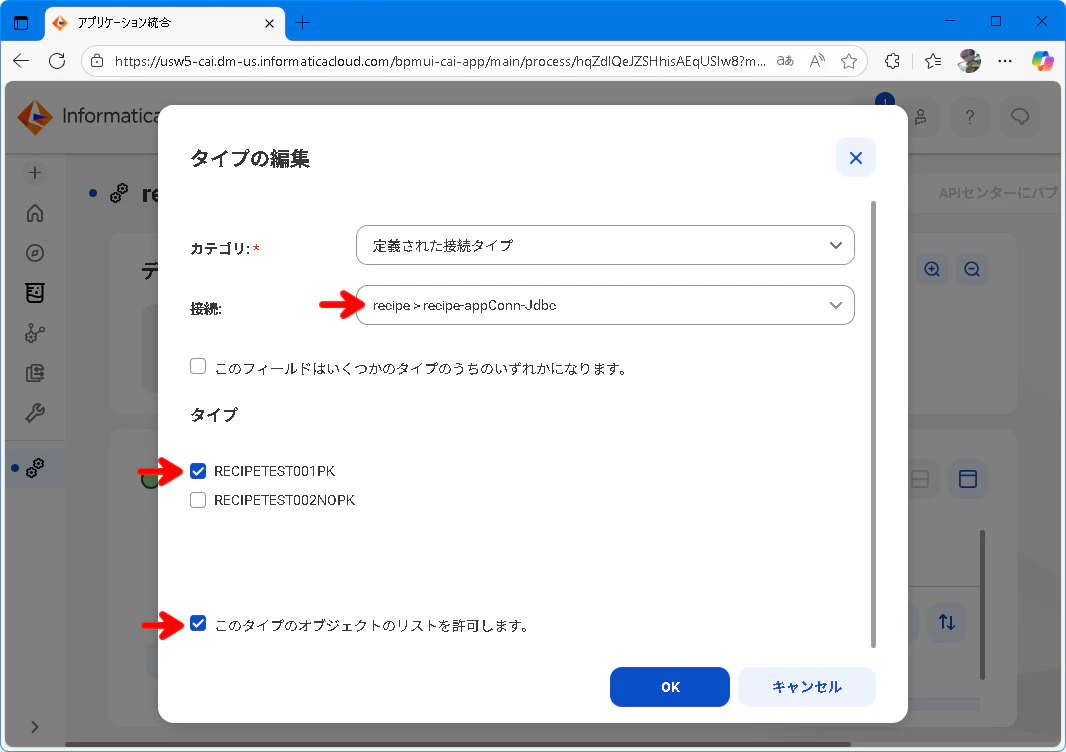Enable the multiple types field checkbox
The width and height of the screenshot is (1066, 752).
[198, 366]
